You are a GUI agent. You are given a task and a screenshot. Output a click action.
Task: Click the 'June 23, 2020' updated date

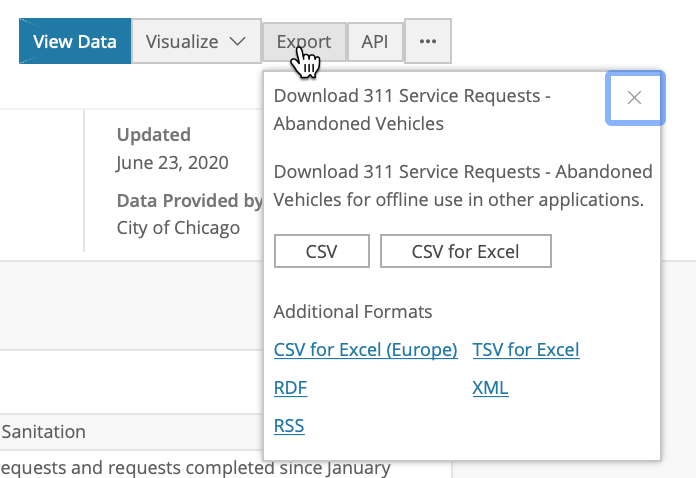tap(173, 163)
